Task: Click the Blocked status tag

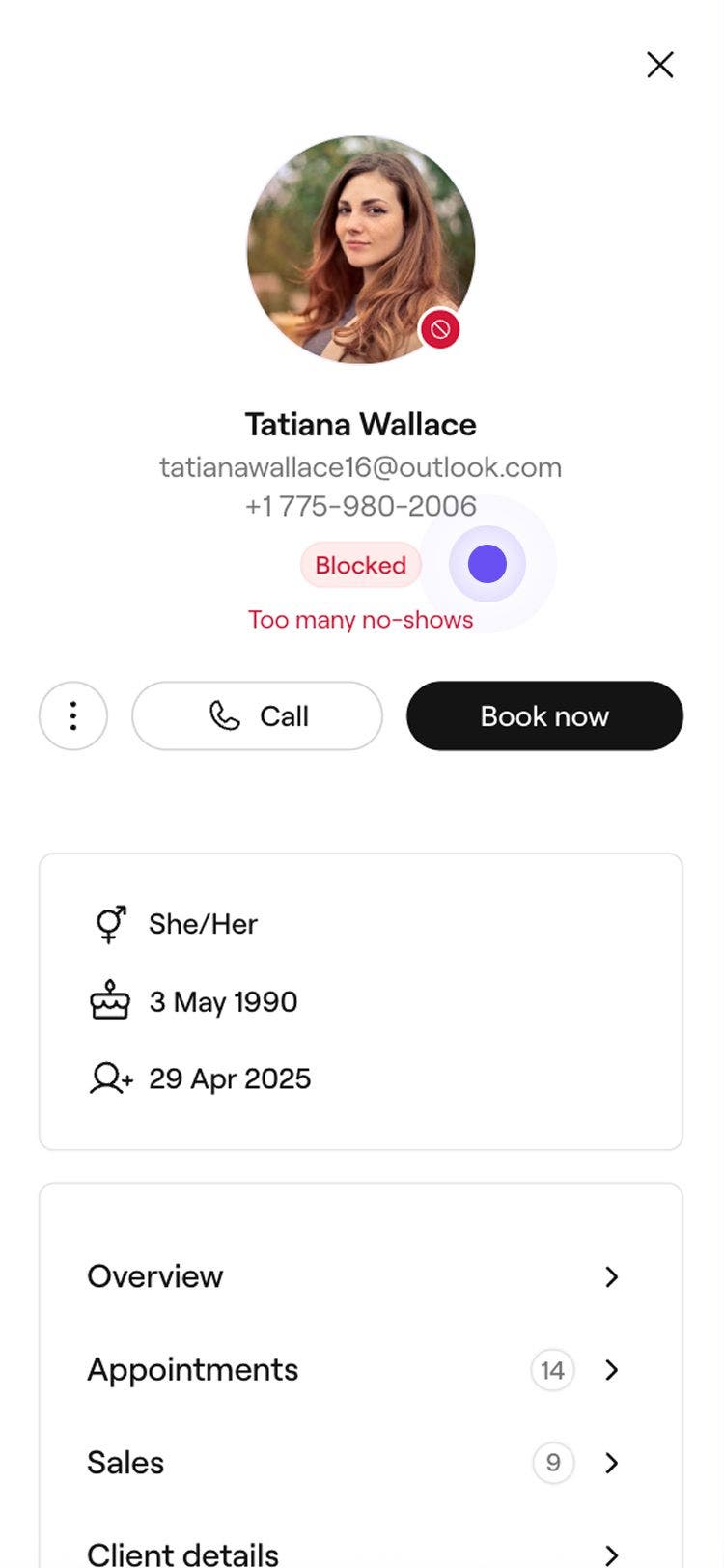Action: [360, 565]
